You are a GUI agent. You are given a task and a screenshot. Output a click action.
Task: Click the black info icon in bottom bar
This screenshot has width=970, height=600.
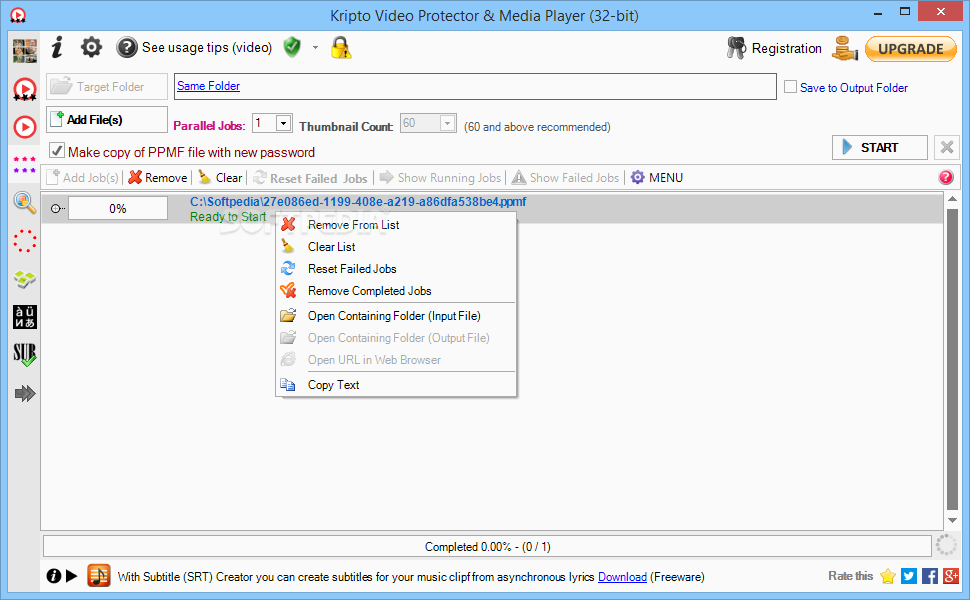pyautogui.click(x=54, y=576)
